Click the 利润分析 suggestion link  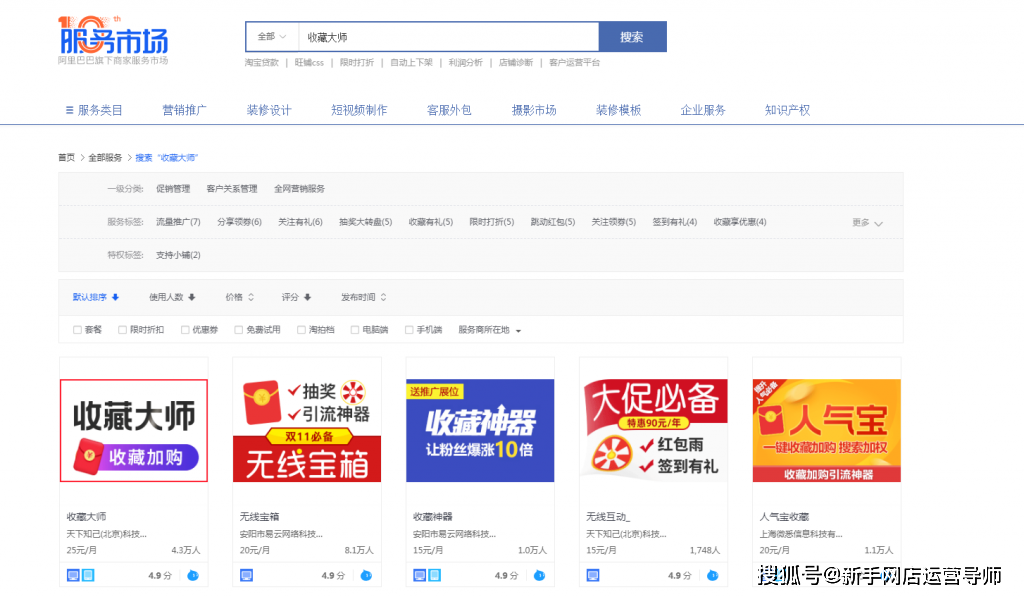[x=466, y=63]
